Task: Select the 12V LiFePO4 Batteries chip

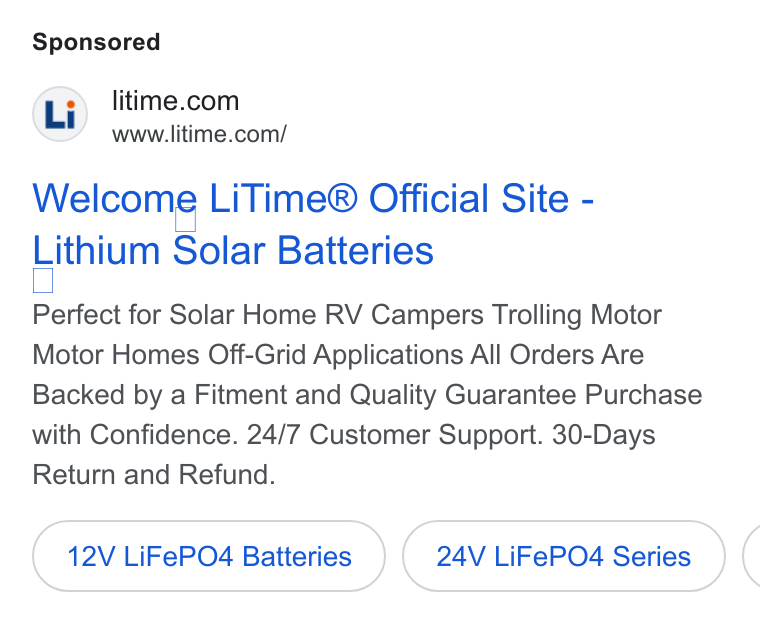Action: 209,556
